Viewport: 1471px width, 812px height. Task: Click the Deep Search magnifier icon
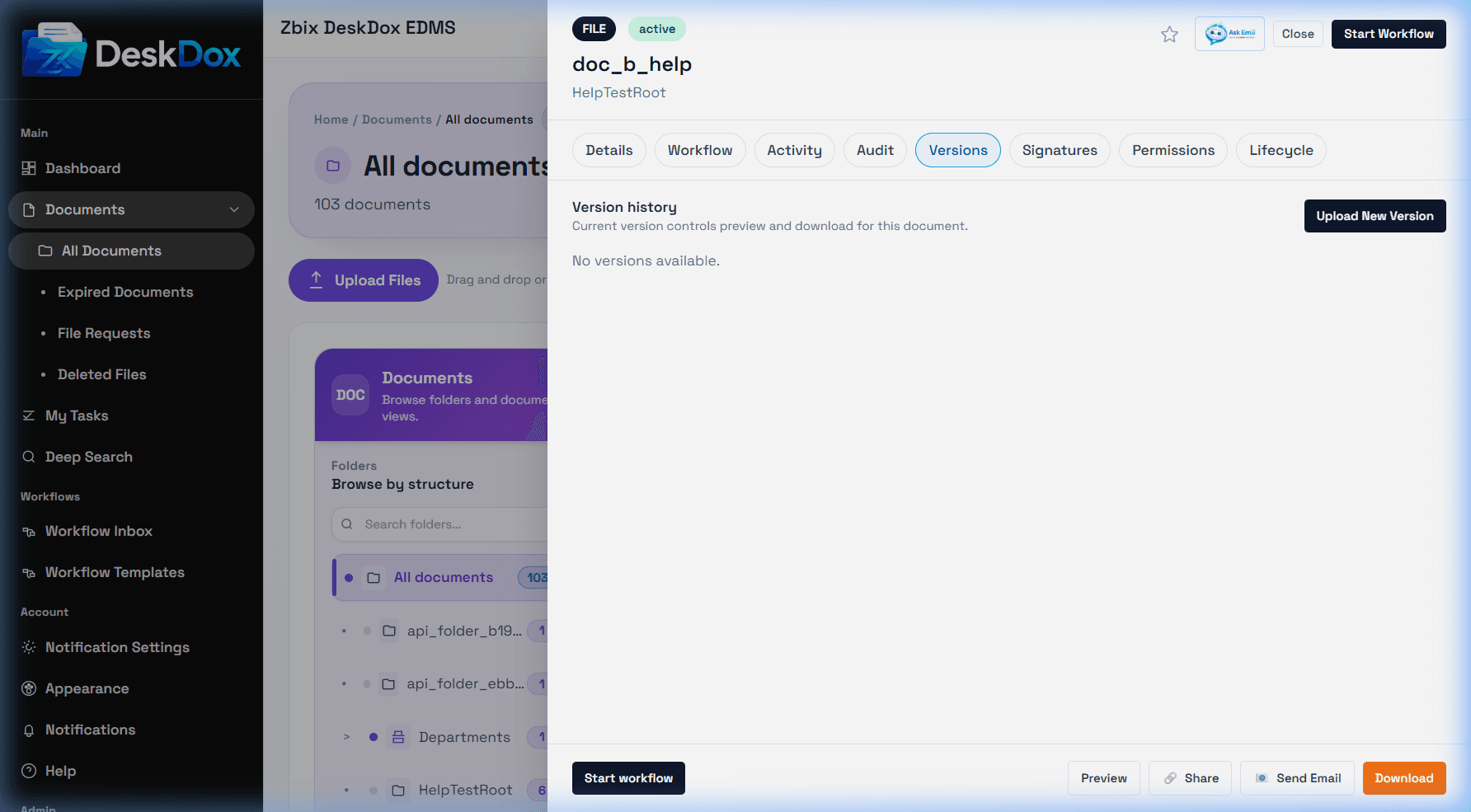[x=29, y=457]
